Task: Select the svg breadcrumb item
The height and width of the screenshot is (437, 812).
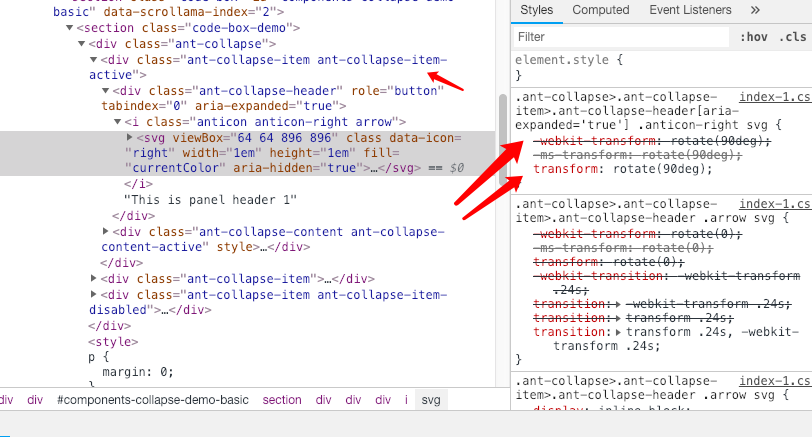Action: 431,400
